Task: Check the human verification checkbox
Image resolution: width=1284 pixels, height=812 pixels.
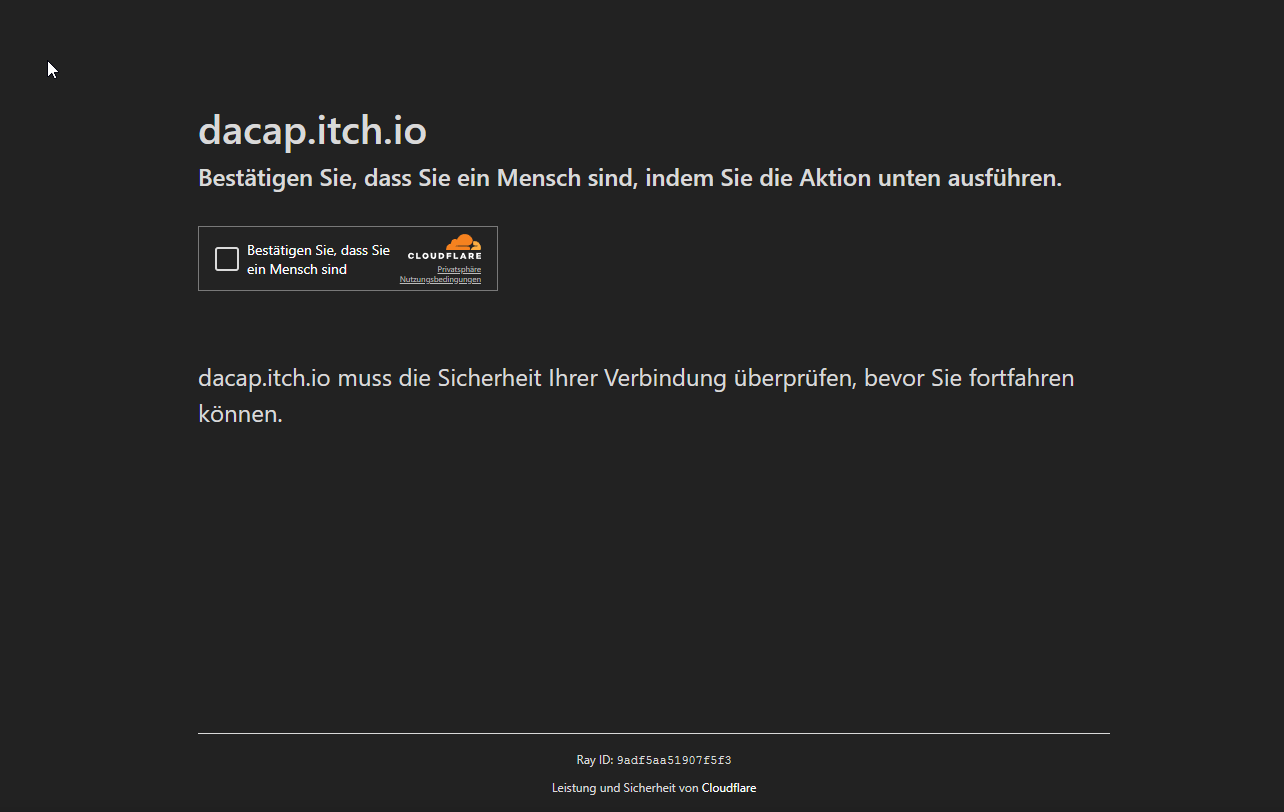Action: pyautogui.click(x=227, y=259)
